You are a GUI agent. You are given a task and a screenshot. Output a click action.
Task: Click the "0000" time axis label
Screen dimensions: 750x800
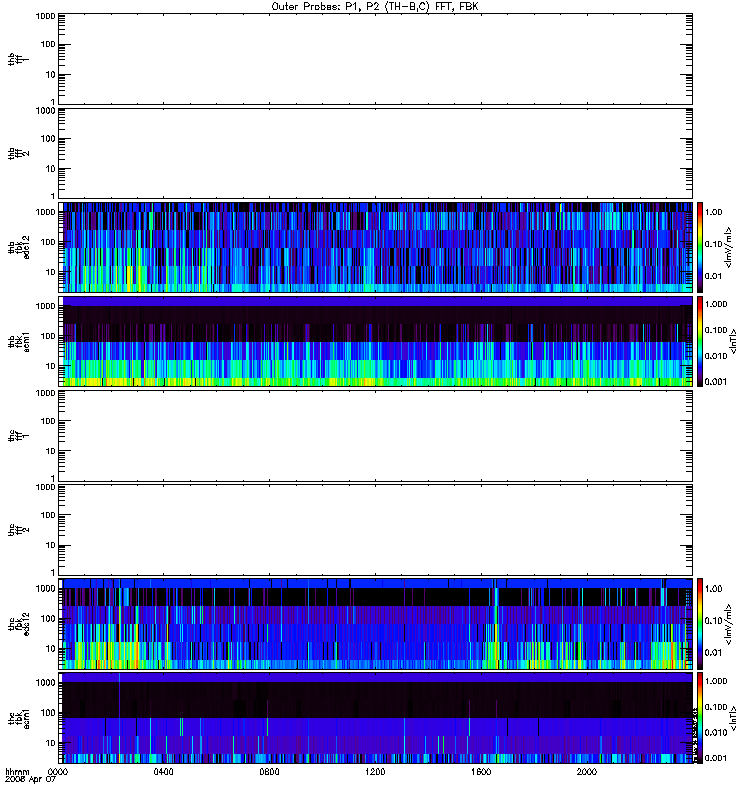[x=58, y=772]
